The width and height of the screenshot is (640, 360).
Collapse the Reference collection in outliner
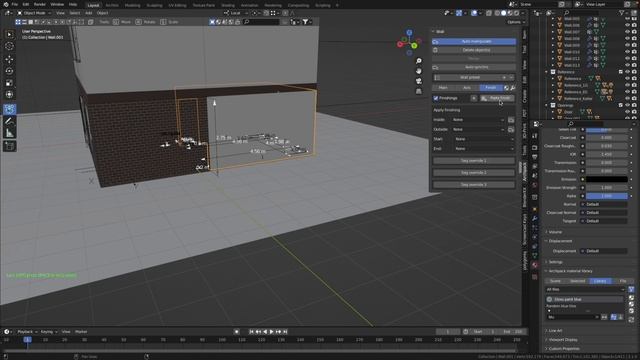547,72
